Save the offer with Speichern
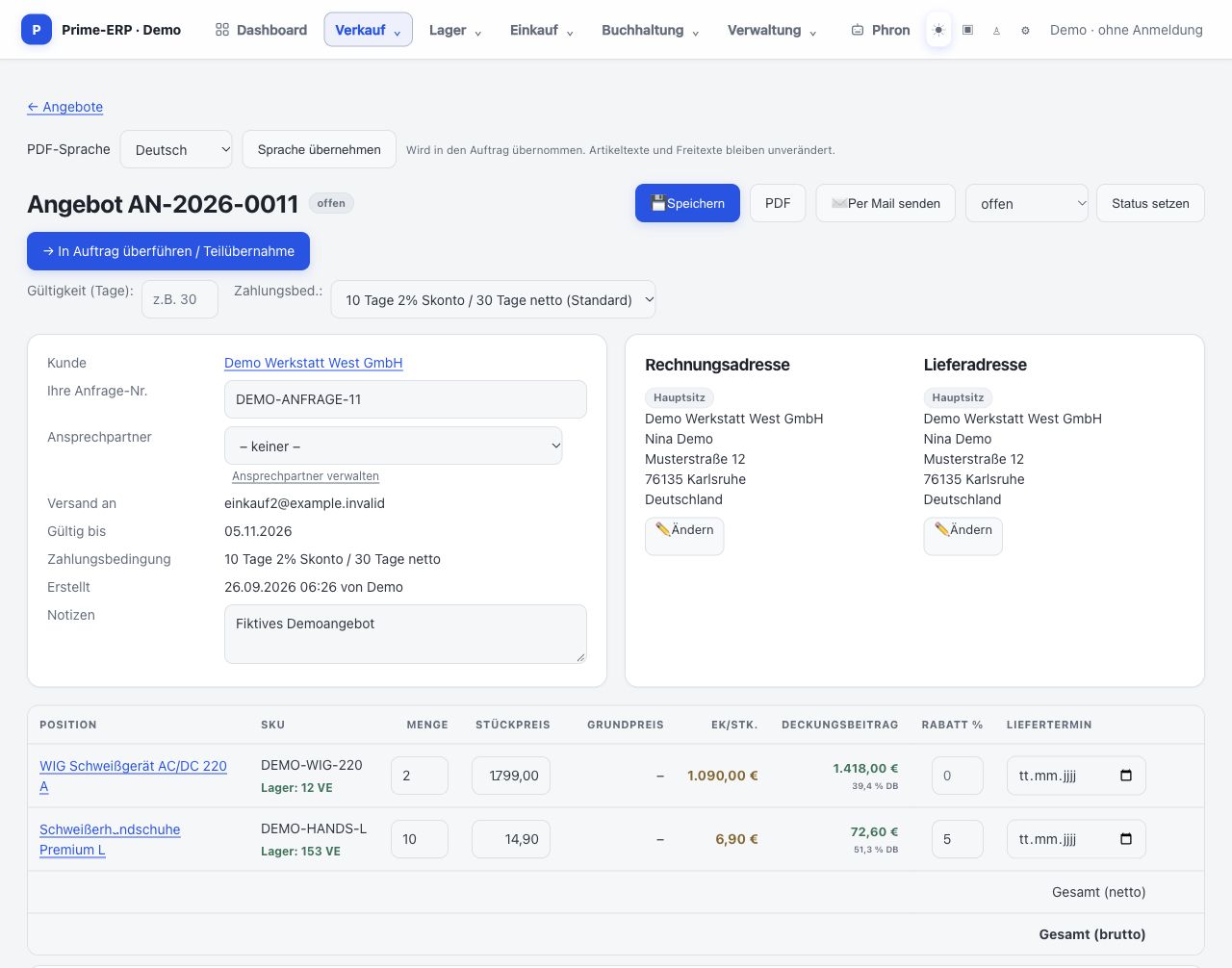 pos(687,203)
